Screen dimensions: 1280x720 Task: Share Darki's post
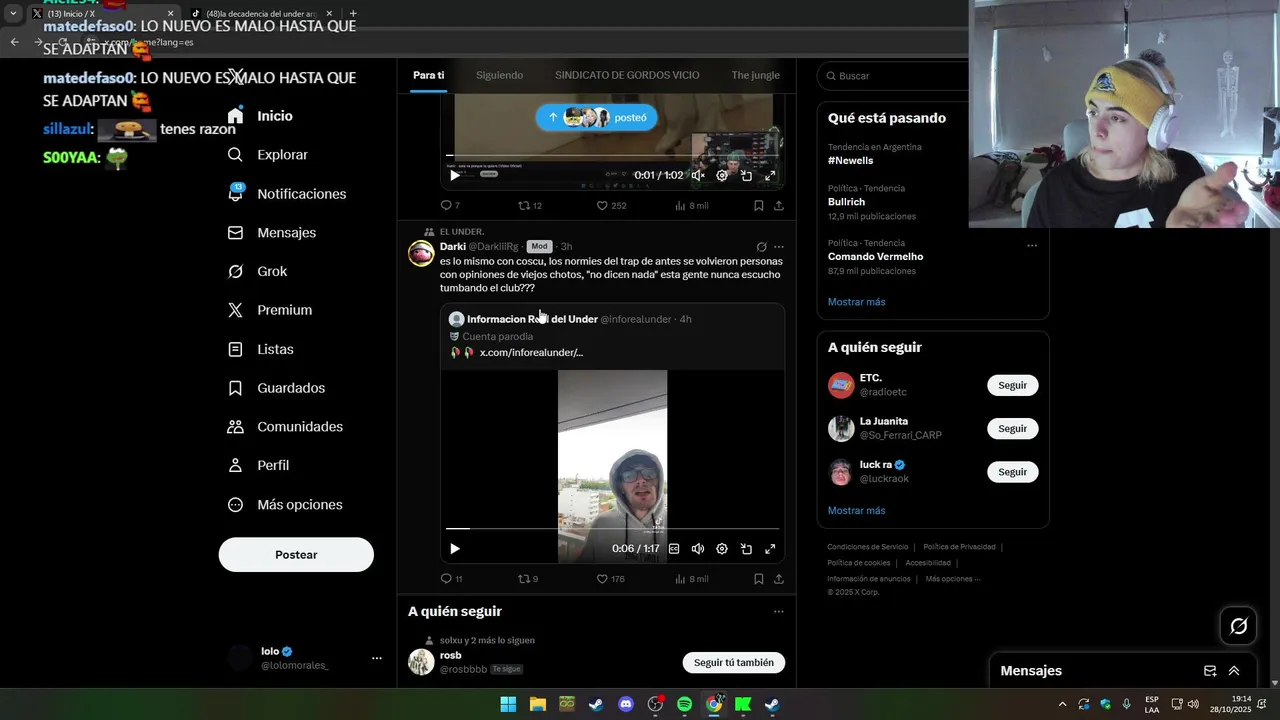pyautogui.click(x=779, y=579)
